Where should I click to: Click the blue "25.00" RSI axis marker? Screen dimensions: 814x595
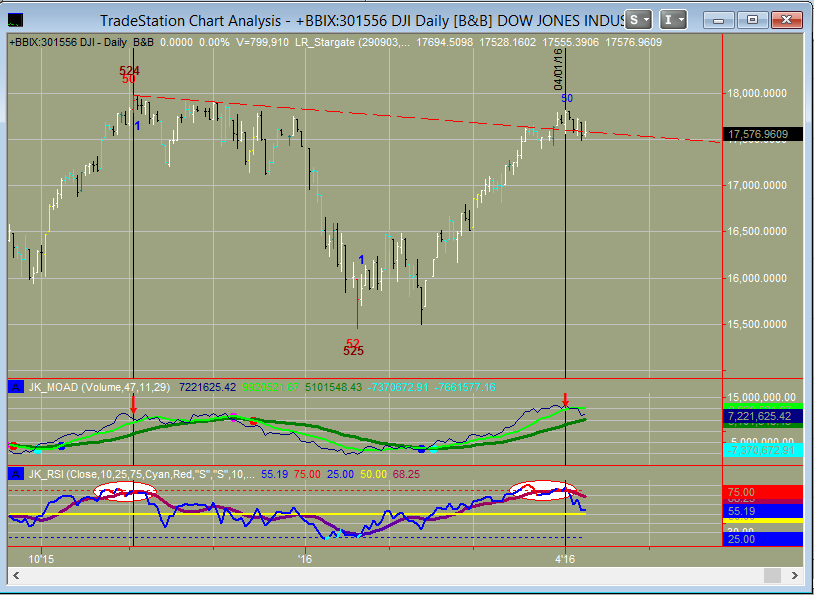tap(763, 539)
